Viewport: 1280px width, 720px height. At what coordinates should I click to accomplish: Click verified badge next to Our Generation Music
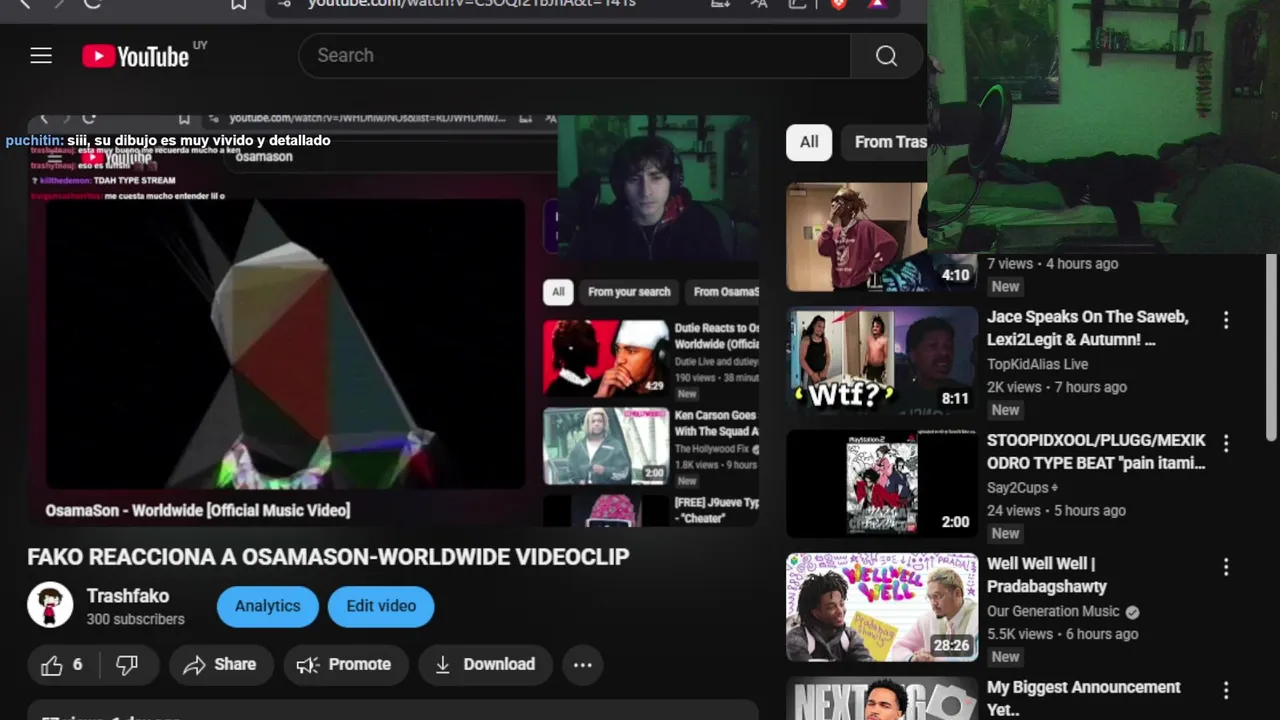point(1132,611)
